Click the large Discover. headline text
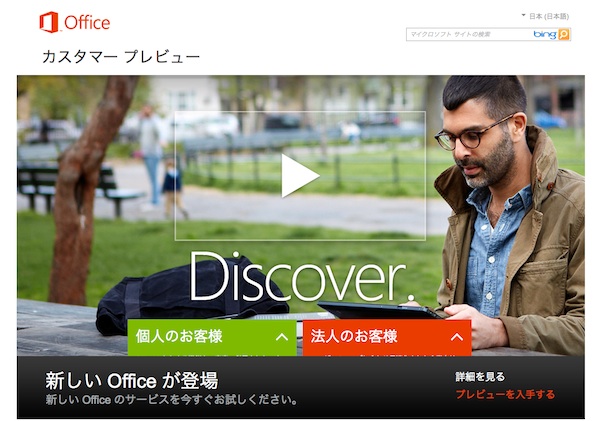Viewport: 600px width, 421px height. 302,277
